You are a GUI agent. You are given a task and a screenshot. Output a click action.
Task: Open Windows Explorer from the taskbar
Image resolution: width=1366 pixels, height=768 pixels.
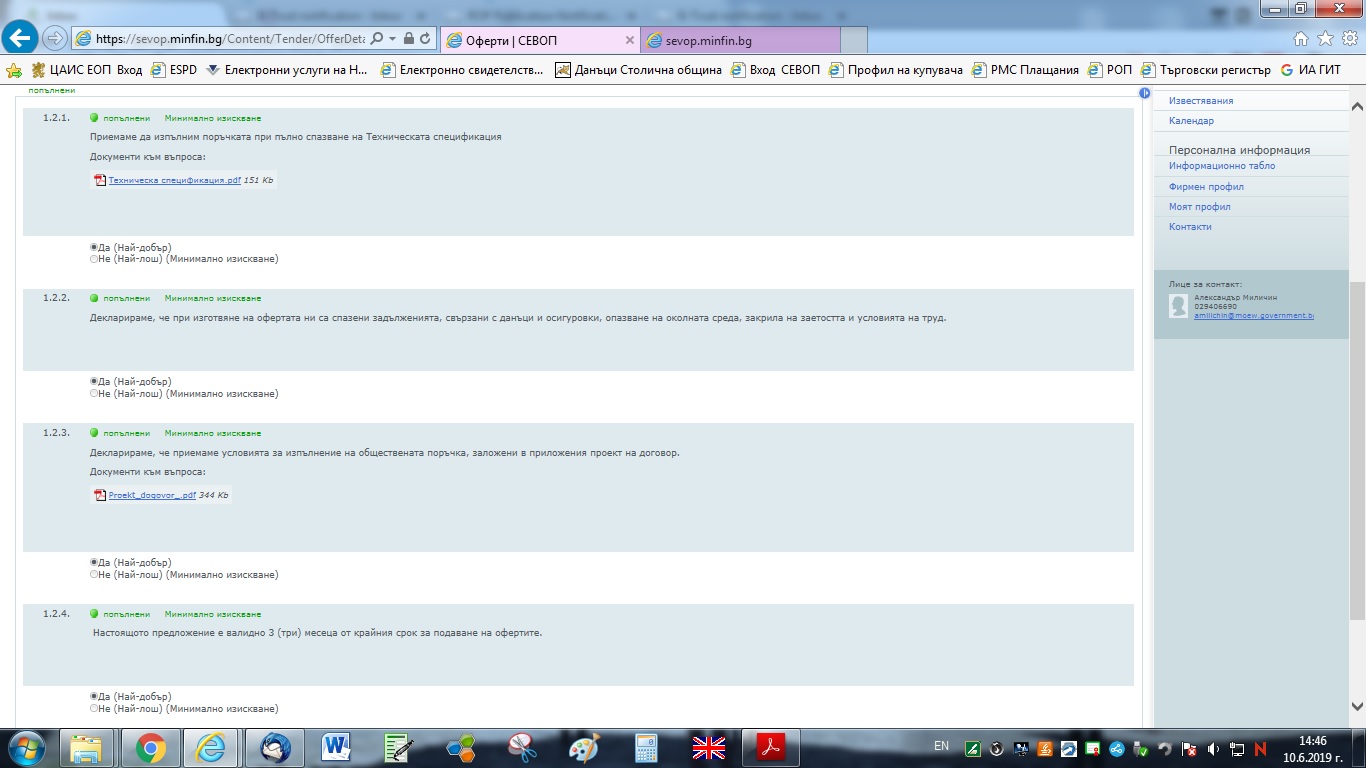coord(87,748)
